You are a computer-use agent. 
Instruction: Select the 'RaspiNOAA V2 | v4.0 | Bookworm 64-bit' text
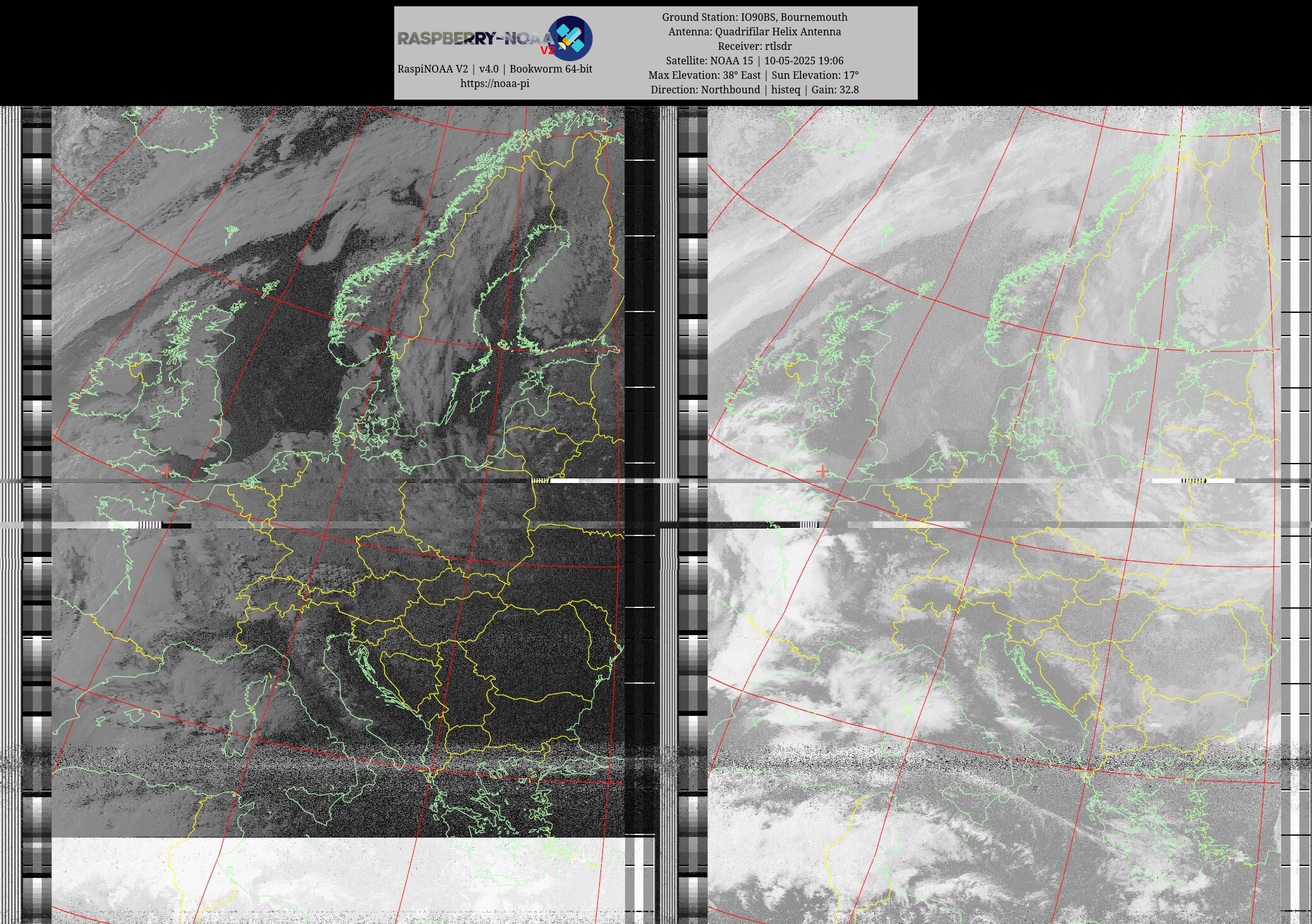pyautogui.click(x=495, y=69)
